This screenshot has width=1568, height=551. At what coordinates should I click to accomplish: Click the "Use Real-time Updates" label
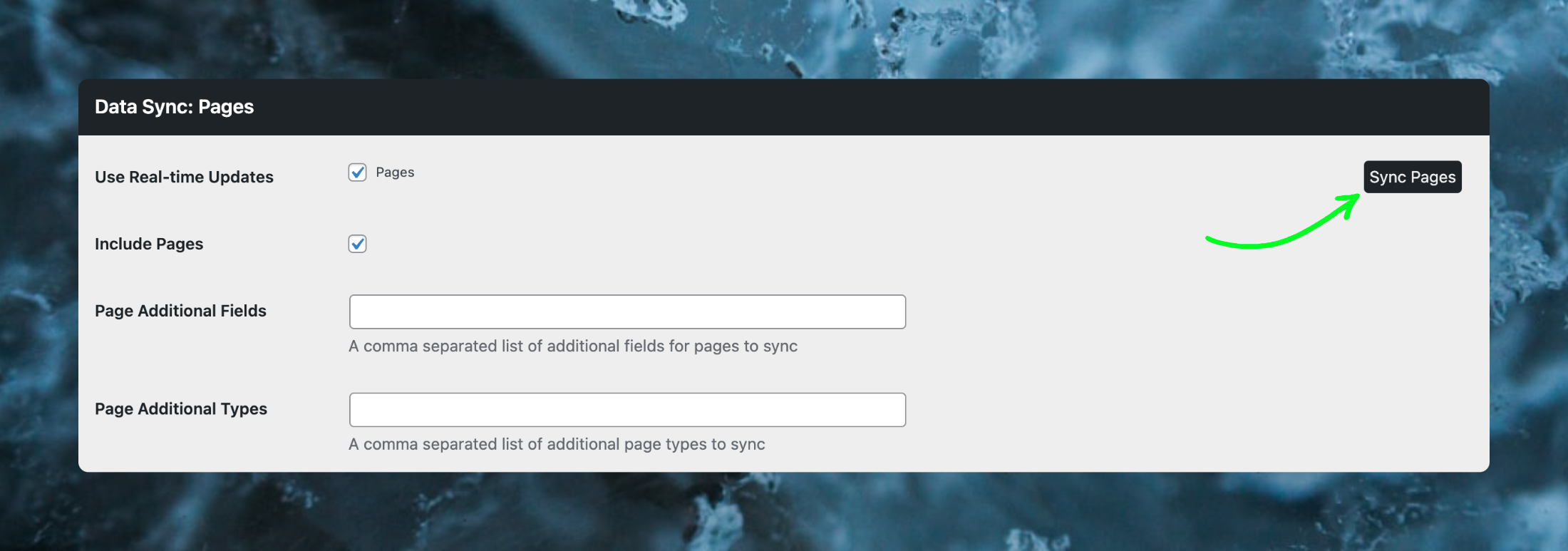[184, 177]
